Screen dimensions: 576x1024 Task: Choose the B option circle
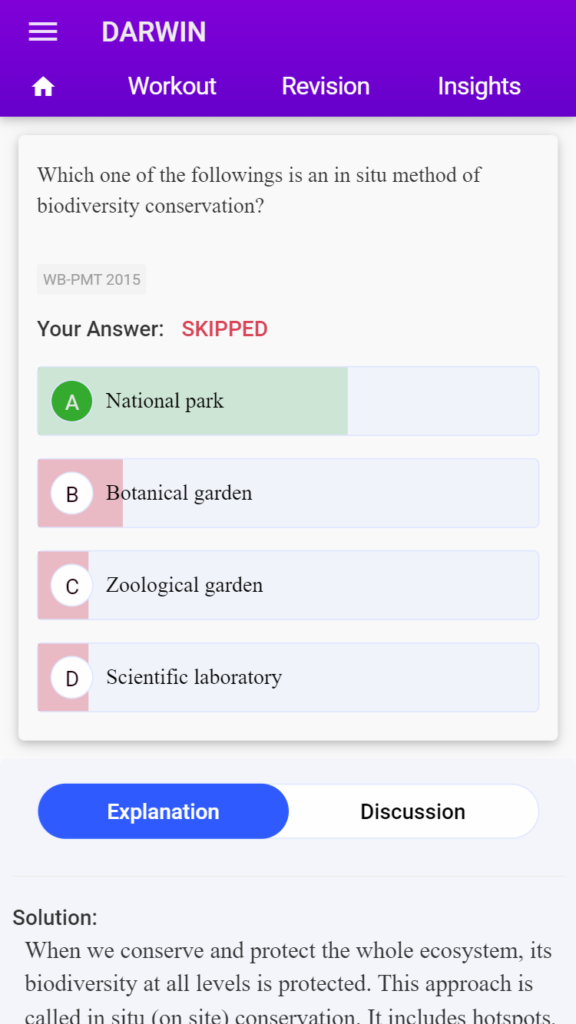click(x=72, y=493)
